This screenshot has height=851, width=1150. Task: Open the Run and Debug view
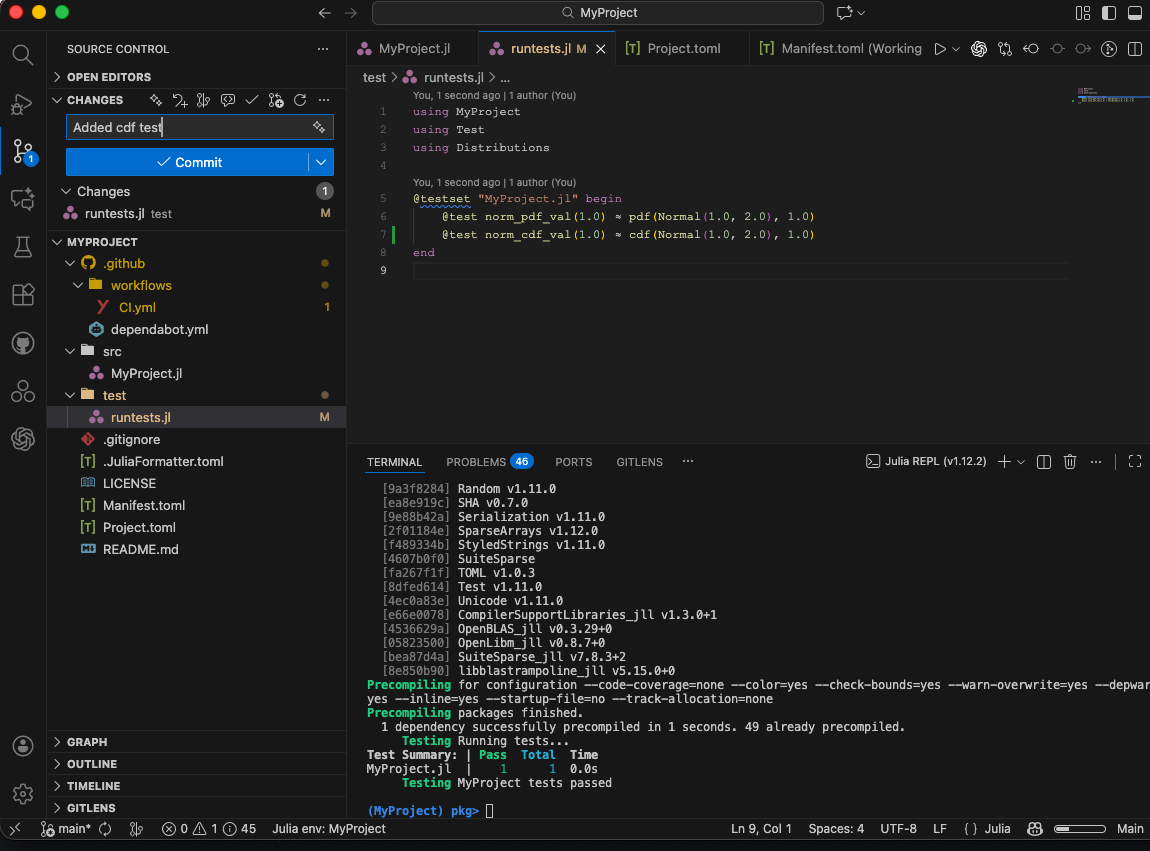tap(22, 103)
